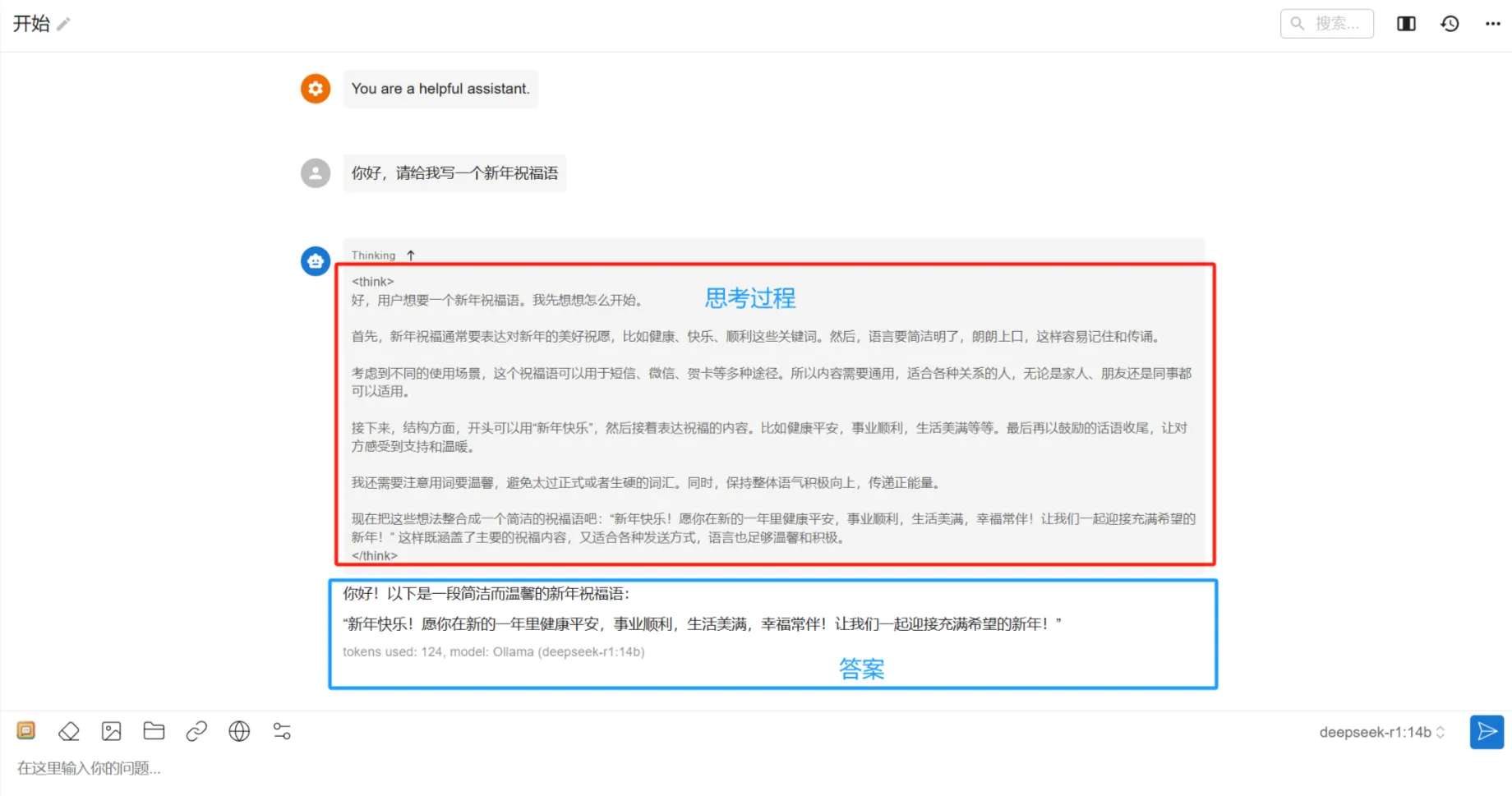The width and height of the screenshot is (1512, 796).
Task: Collapse the Thinking section arrow
Action: pyautogui.click(x=411, y=255)
